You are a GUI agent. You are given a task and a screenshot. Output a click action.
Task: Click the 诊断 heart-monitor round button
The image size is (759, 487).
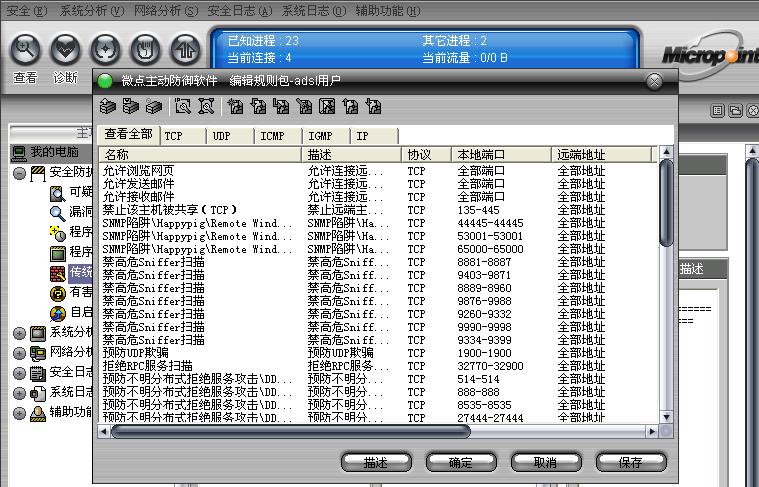tap(65, 49)
